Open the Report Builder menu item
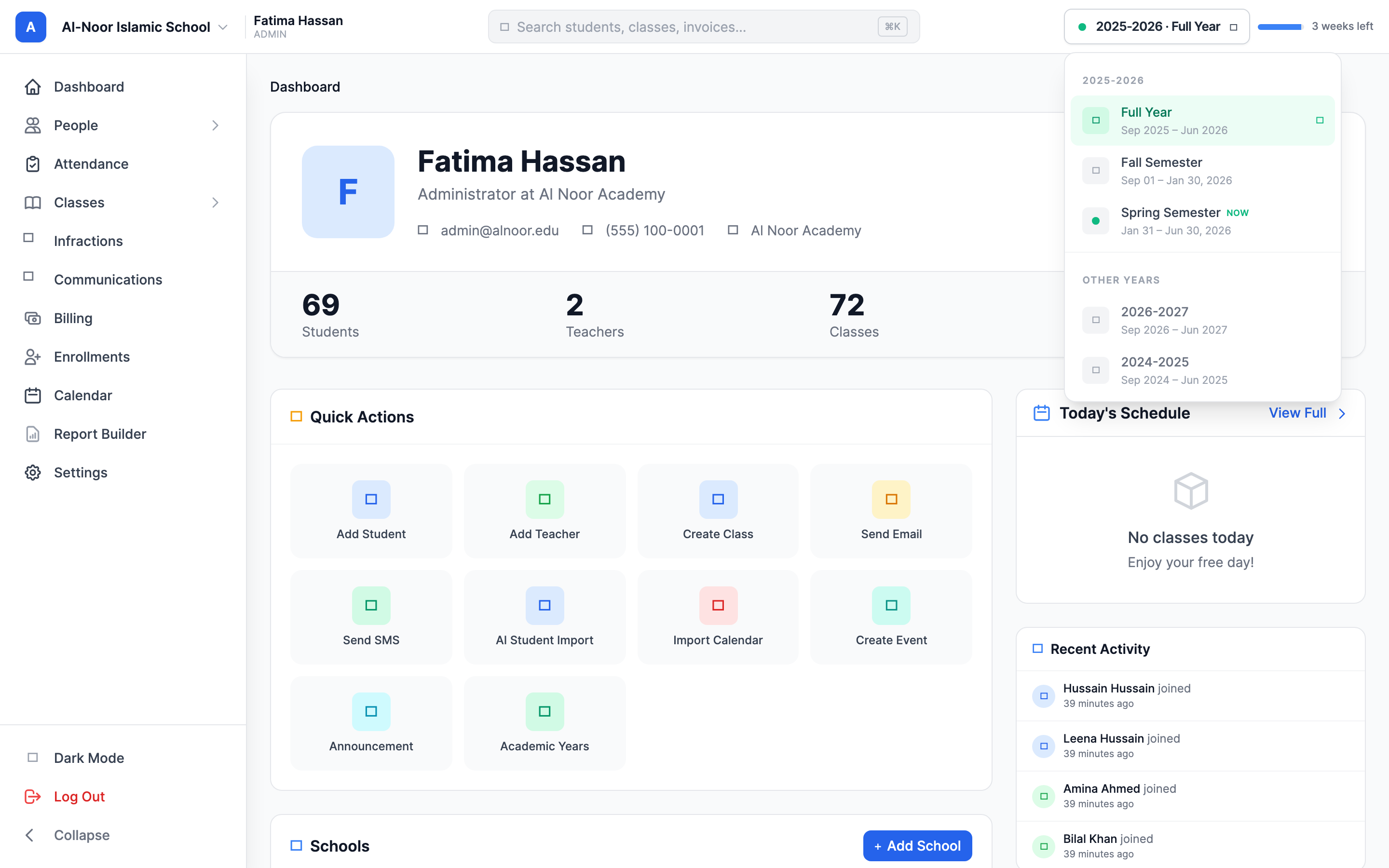This screenshot has width=1389, height=868. (x=123, y=434)
